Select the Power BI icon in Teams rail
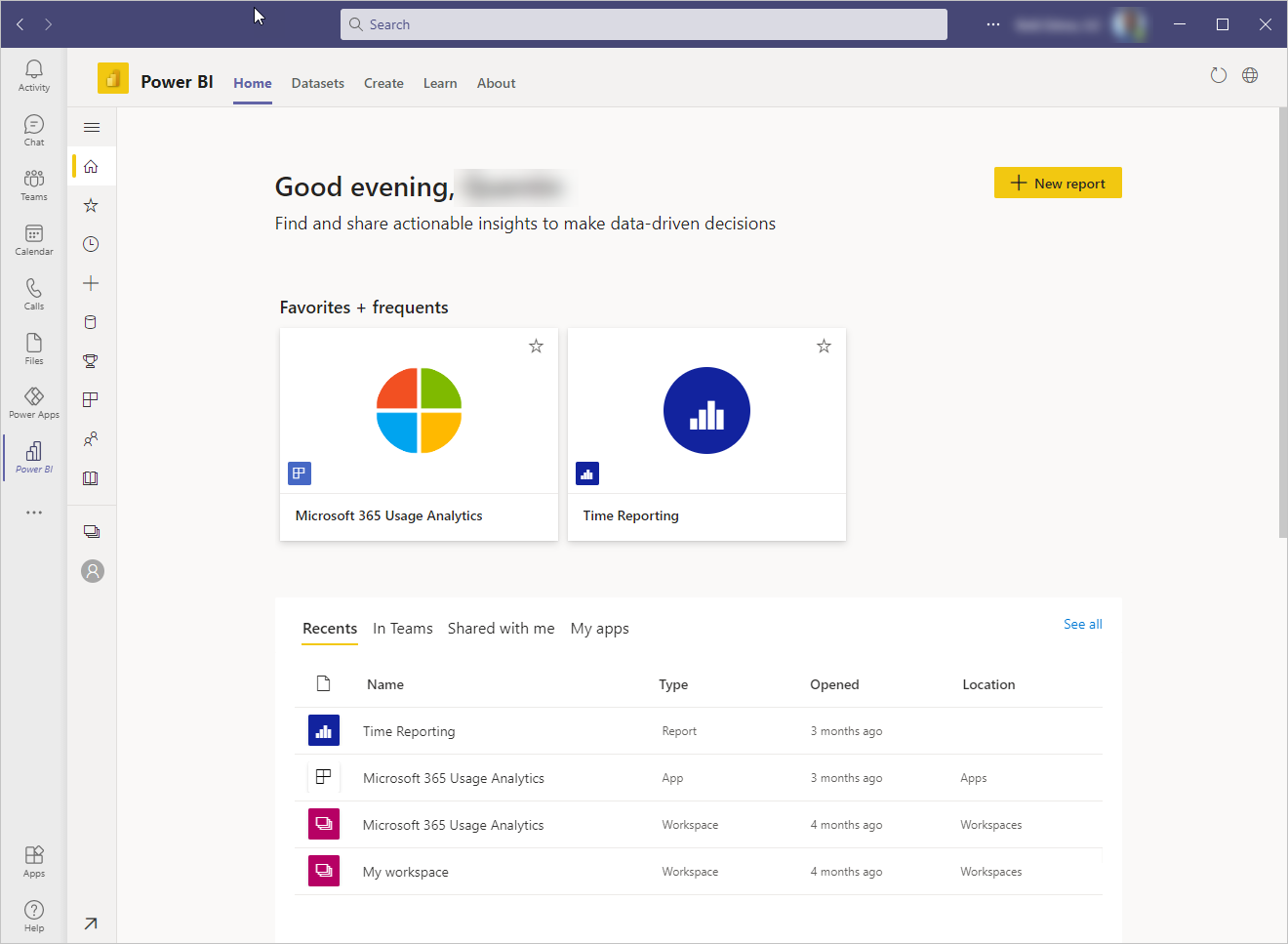The height and width of the screenshot is (944, 1288). pyautogui.click(x=33, y=455)
